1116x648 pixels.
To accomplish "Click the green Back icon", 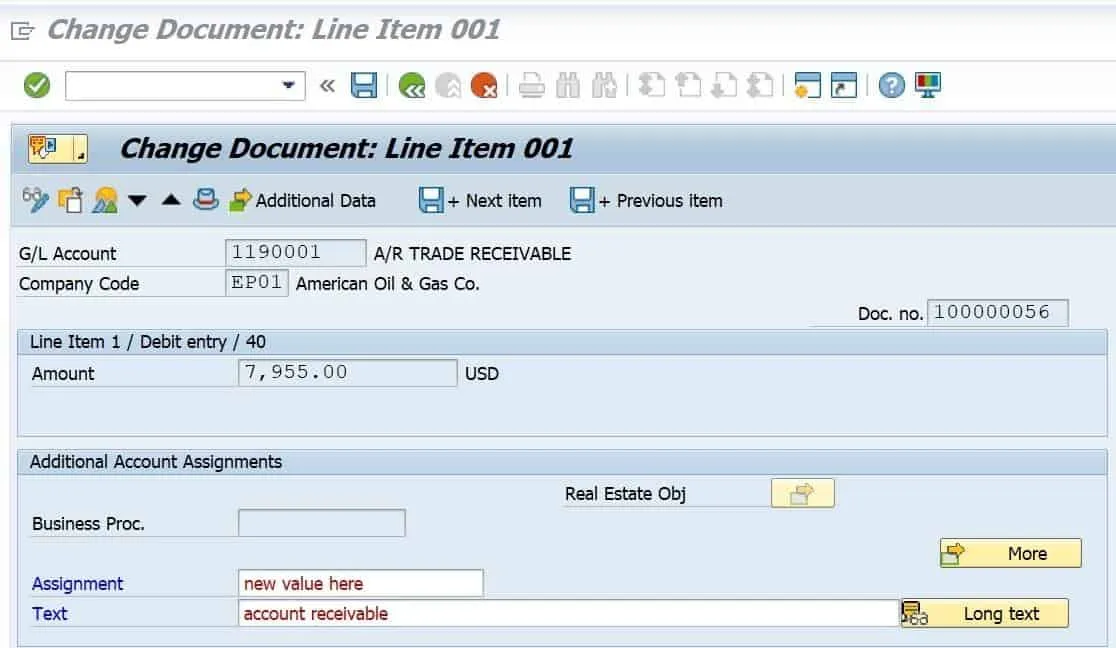I will 411,86.
